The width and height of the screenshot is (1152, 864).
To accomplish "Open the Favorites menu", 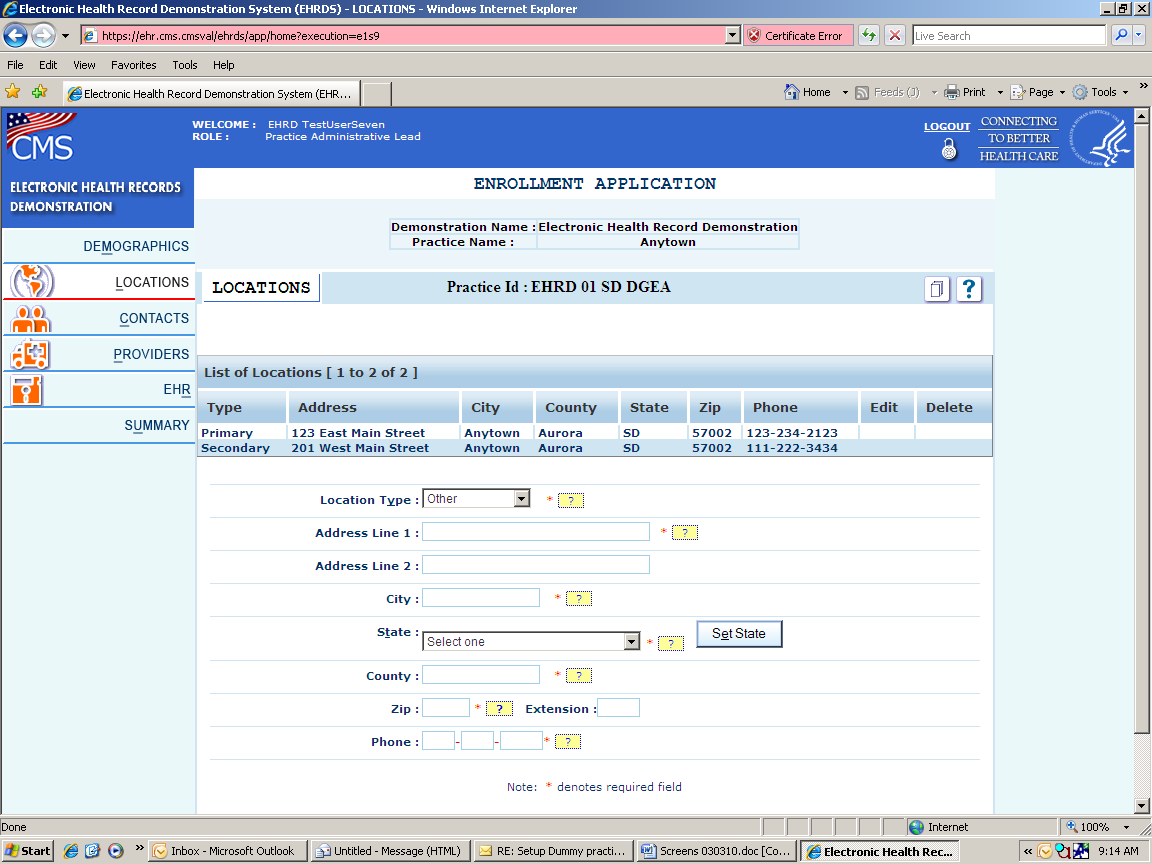I will pos(133,65).
